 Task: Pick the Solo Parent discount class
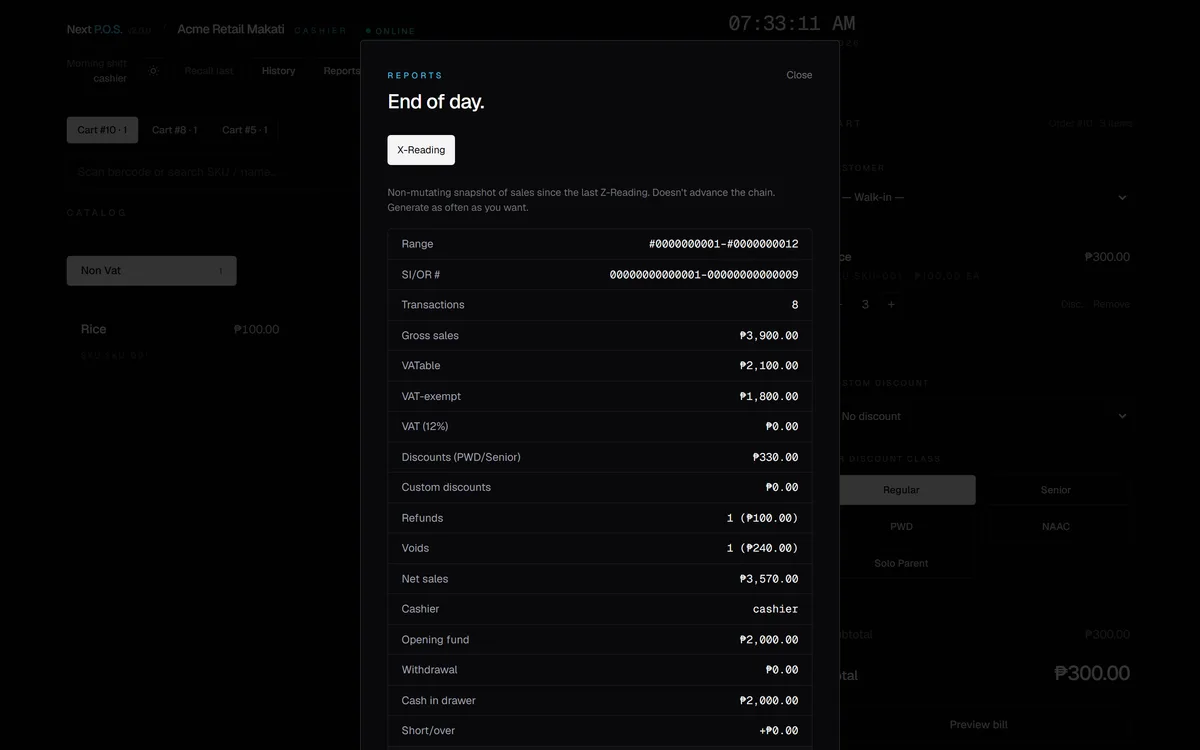click(901, 563)
